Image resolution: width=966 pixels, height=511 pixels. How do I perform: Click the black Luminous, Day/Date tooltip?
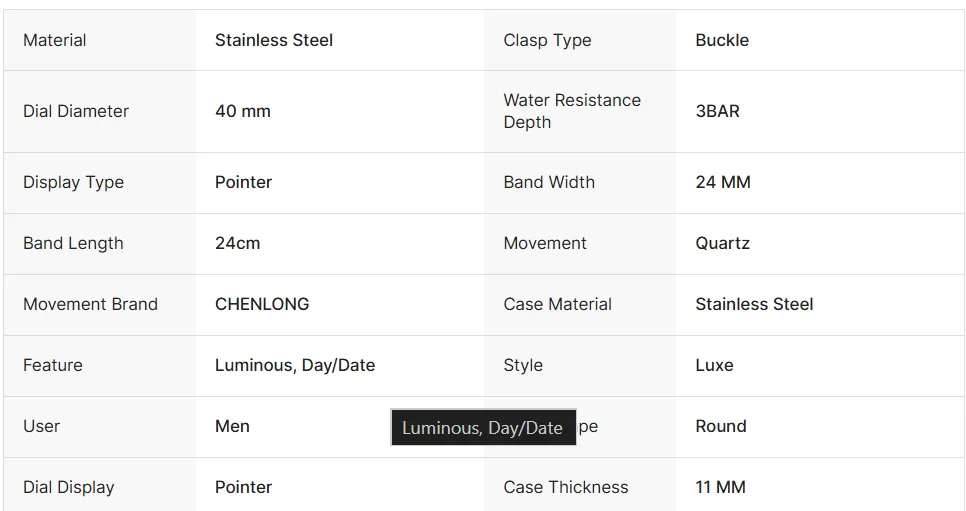[x=484, y=427]
